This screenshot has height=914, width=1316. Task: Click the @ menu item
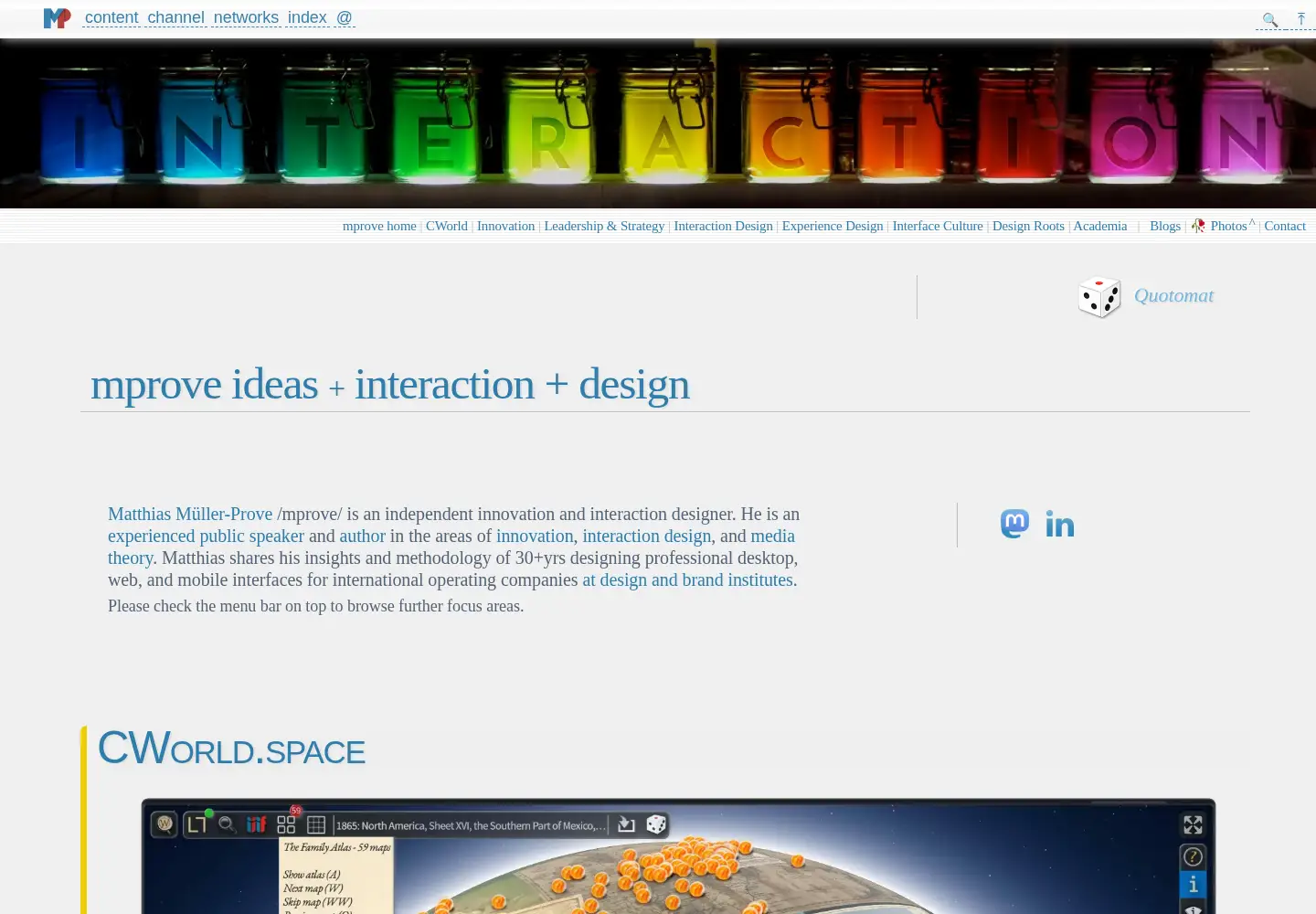click(x=345, y=17)
